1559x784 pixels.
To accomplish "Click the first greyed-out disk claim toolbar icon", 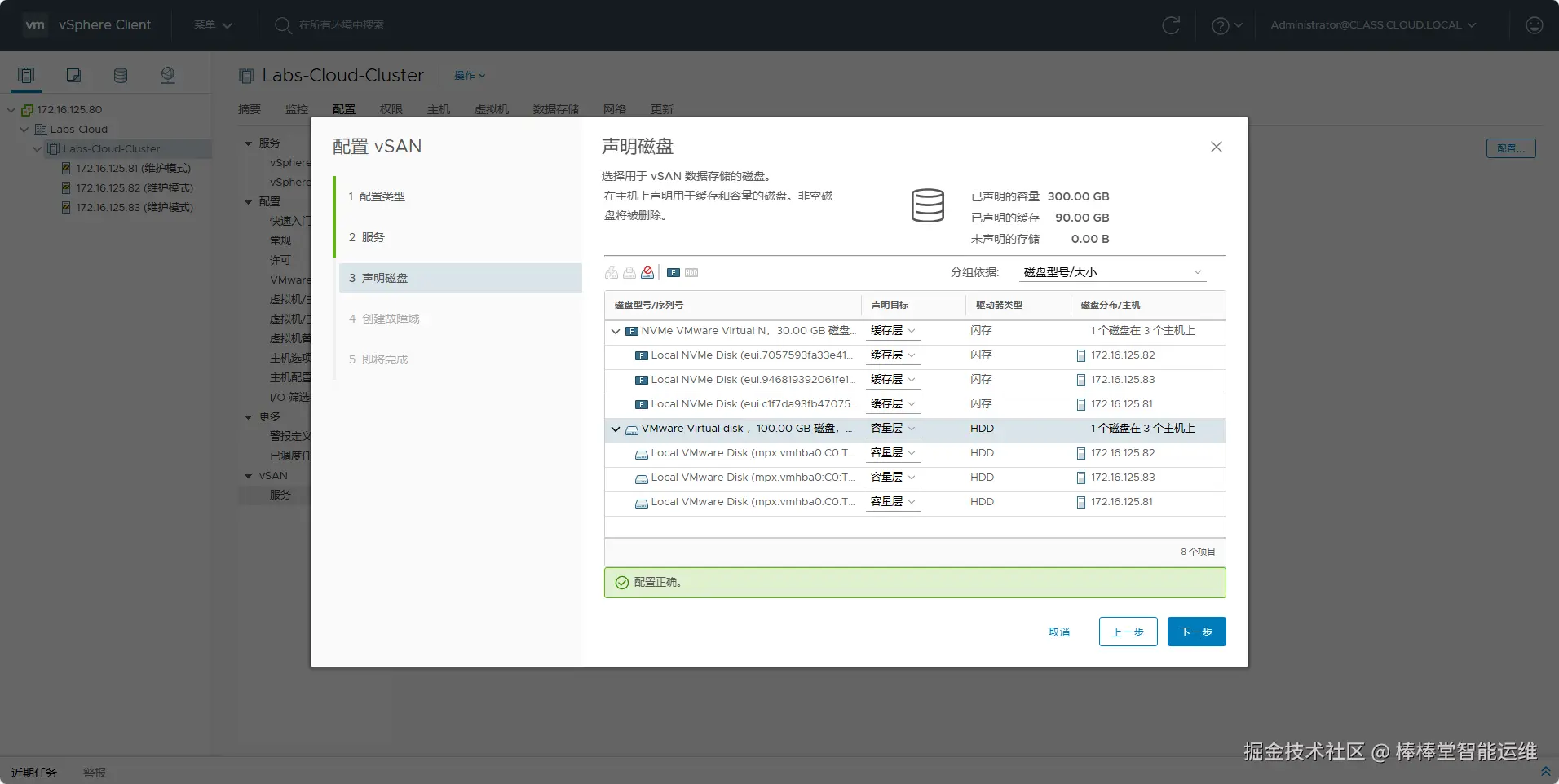I will coord(612,272).
